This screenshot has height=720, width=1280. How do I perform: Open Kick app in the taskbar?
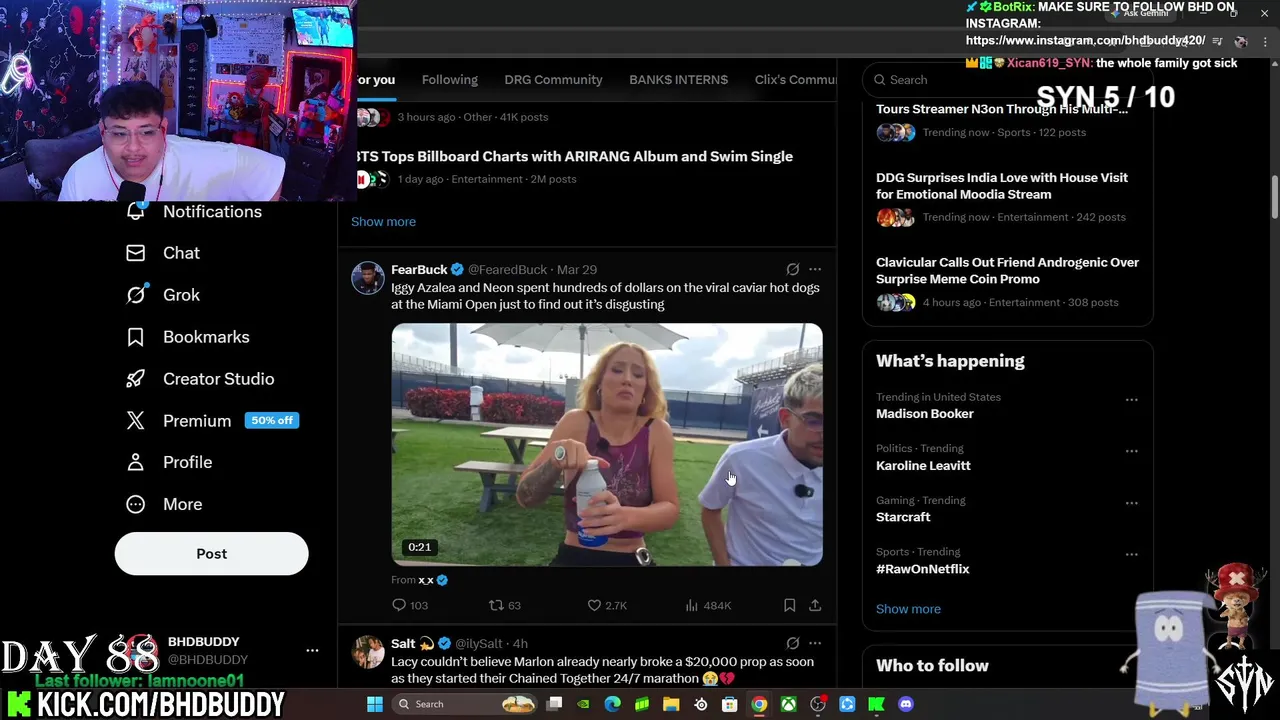(x=876, y=704)
